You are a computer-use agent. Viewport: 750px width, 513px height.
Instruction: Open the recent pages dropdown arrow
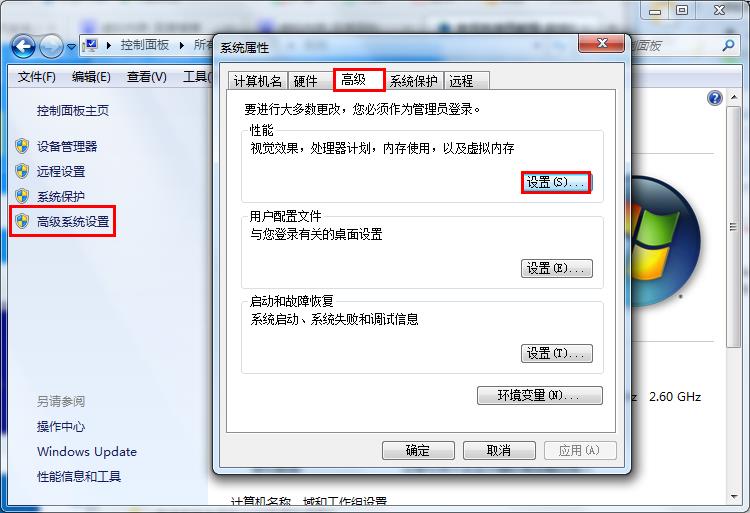pos(71,47)
